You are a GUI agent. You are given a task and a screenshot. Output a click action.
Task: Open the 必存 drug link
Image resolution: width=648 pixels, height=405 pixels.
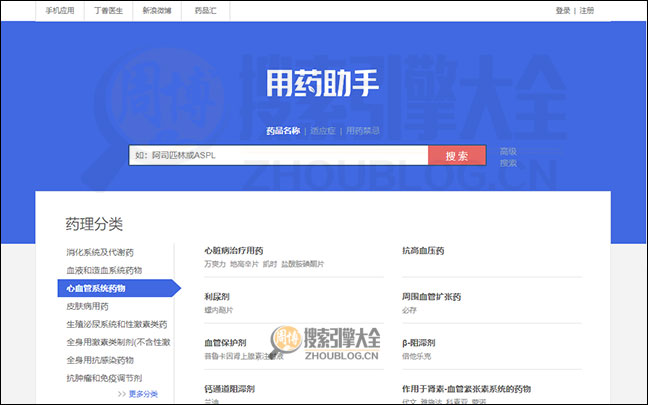tap(409, 310)
